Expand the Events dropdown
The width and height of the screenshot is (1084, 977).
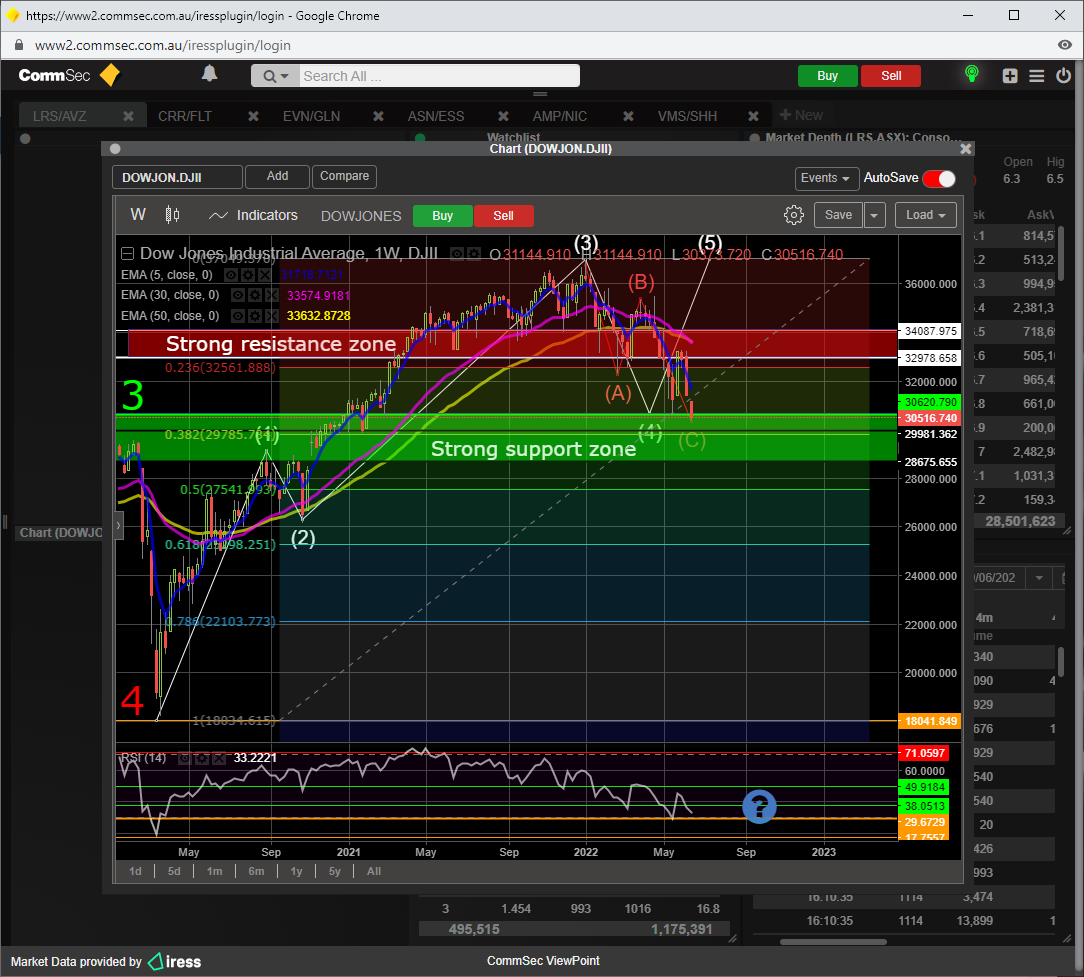click(x=827, y=178)
